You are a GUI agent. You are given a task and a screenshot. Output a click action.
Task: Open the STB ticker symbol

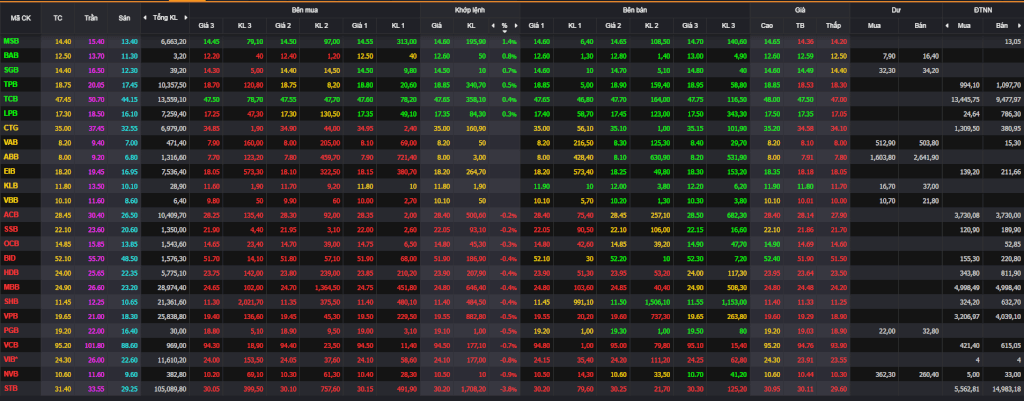pyautogui.click(x=10, y=388)
